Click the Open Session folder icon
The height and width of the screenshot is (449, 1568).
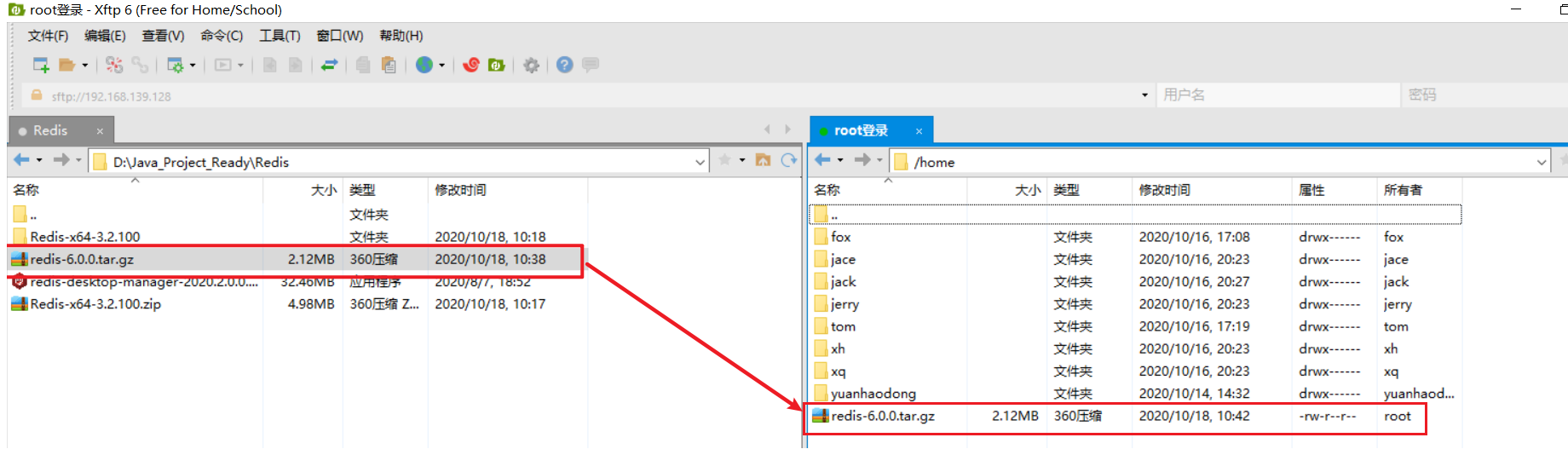point(67,65)
